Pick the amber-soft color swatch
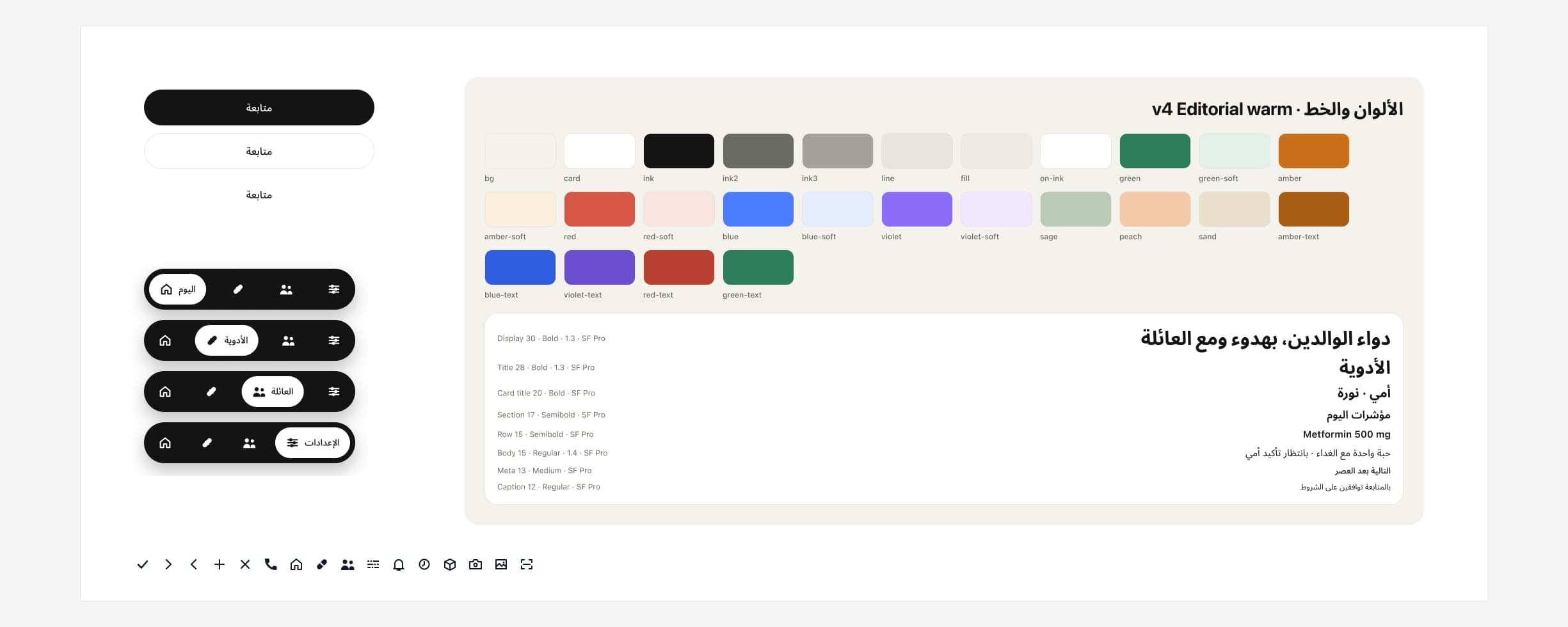The image size is (1568, 627). click(x=520, y=209)
